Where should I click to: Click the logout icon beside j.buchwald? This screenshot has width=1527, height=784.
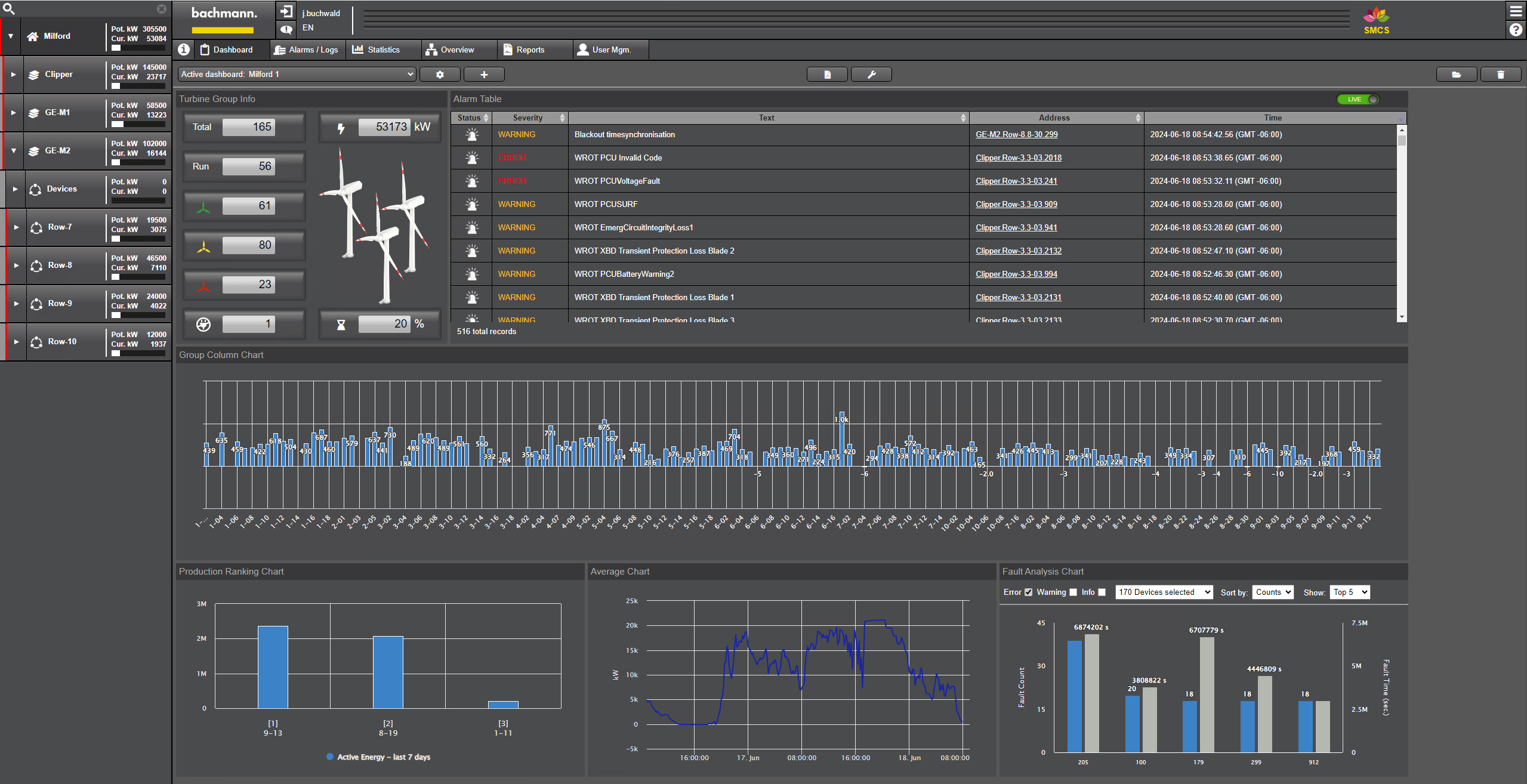[286, 11]
